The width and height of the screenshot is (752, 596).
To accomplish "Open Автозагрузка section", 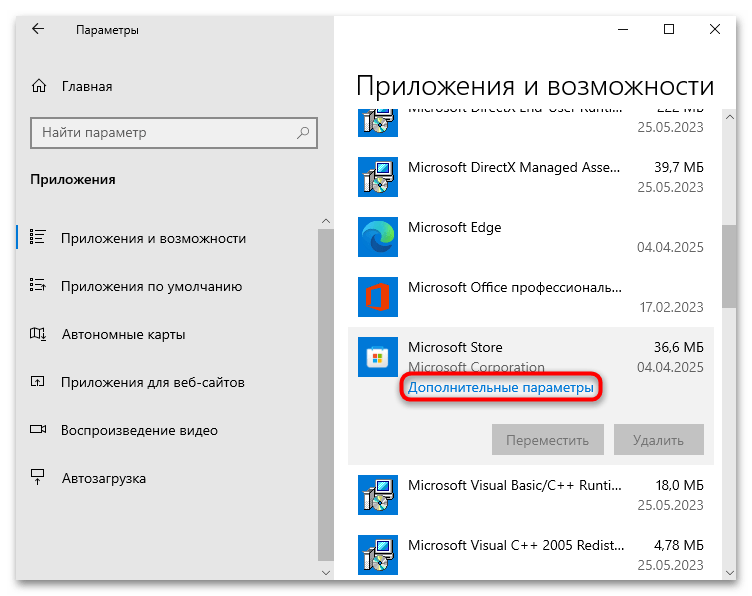I will coord(104,478).
